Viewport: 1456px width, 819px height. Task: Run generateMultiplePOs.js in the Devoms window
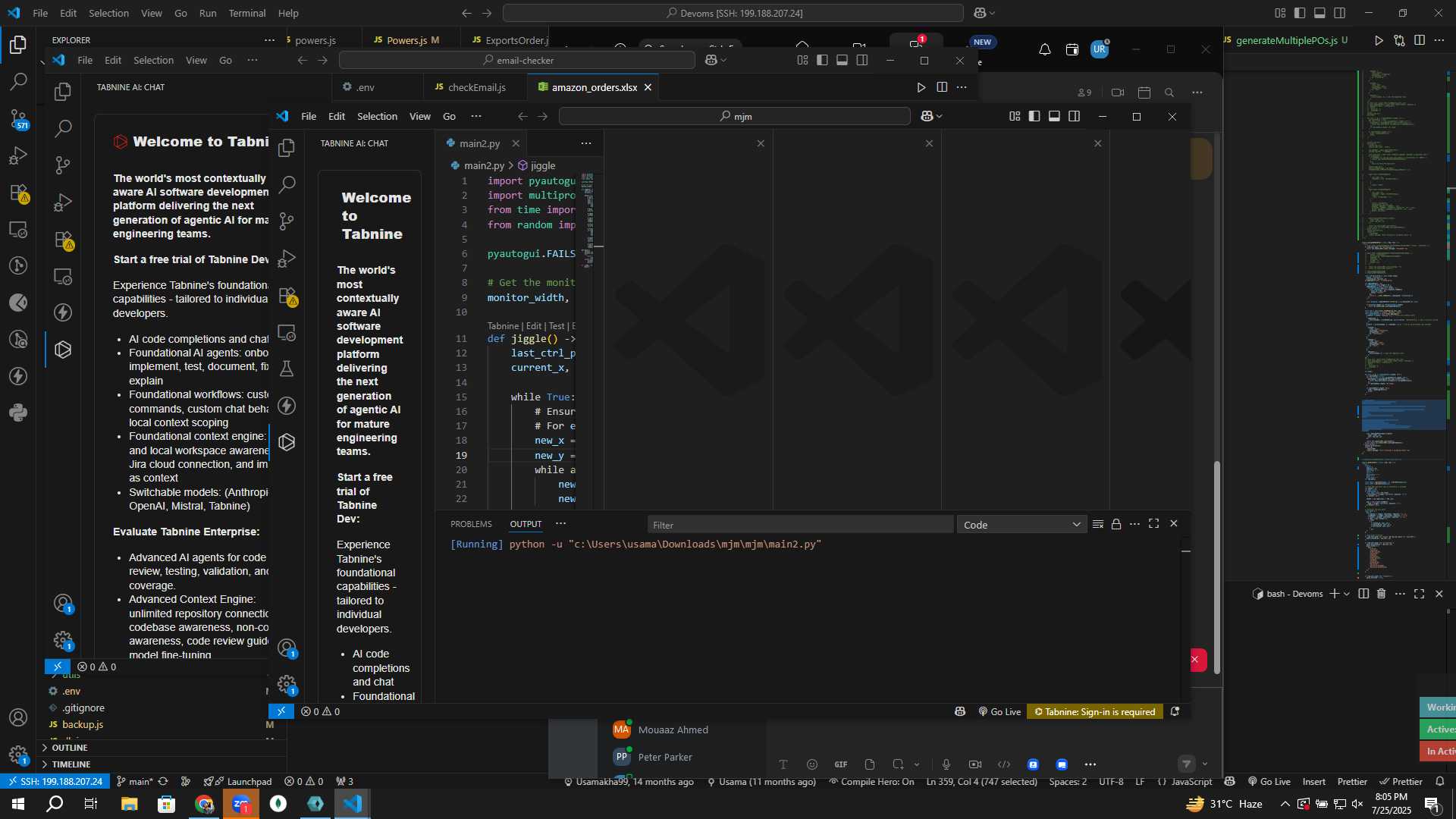[1379, 40]
